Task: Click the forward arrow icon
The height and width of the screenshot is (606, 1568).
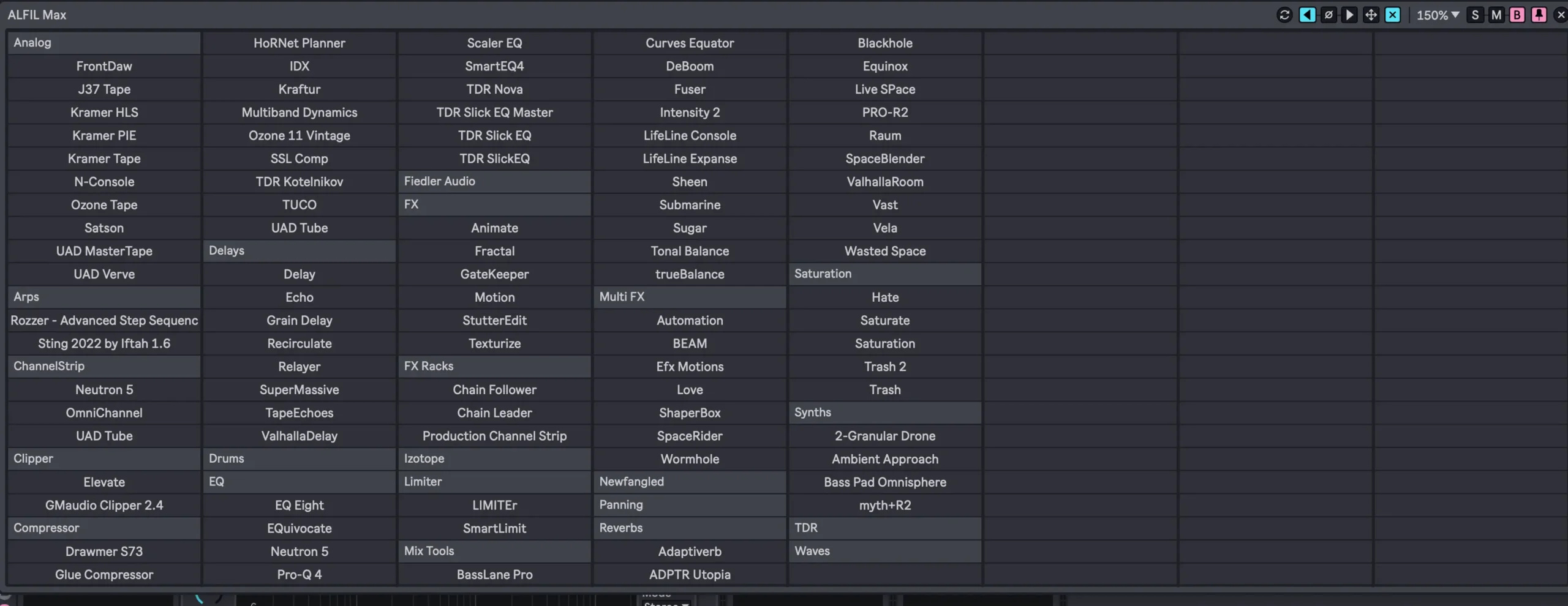Action: pyautogui.click(x=1349, y=15)
